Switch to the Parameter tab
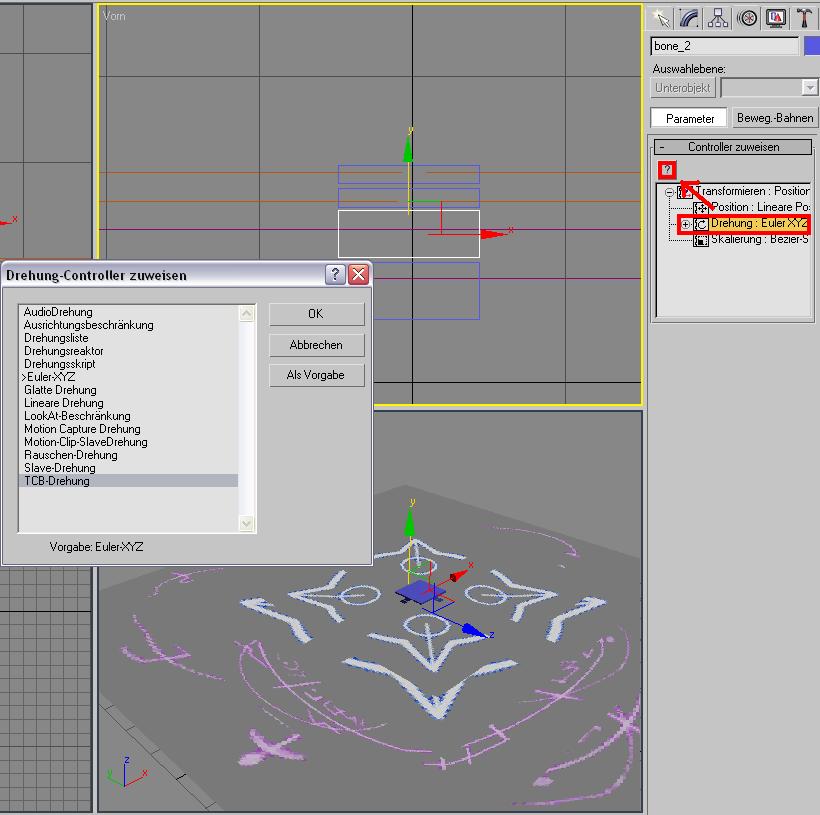The image size is (820, 815). point(689,118)
